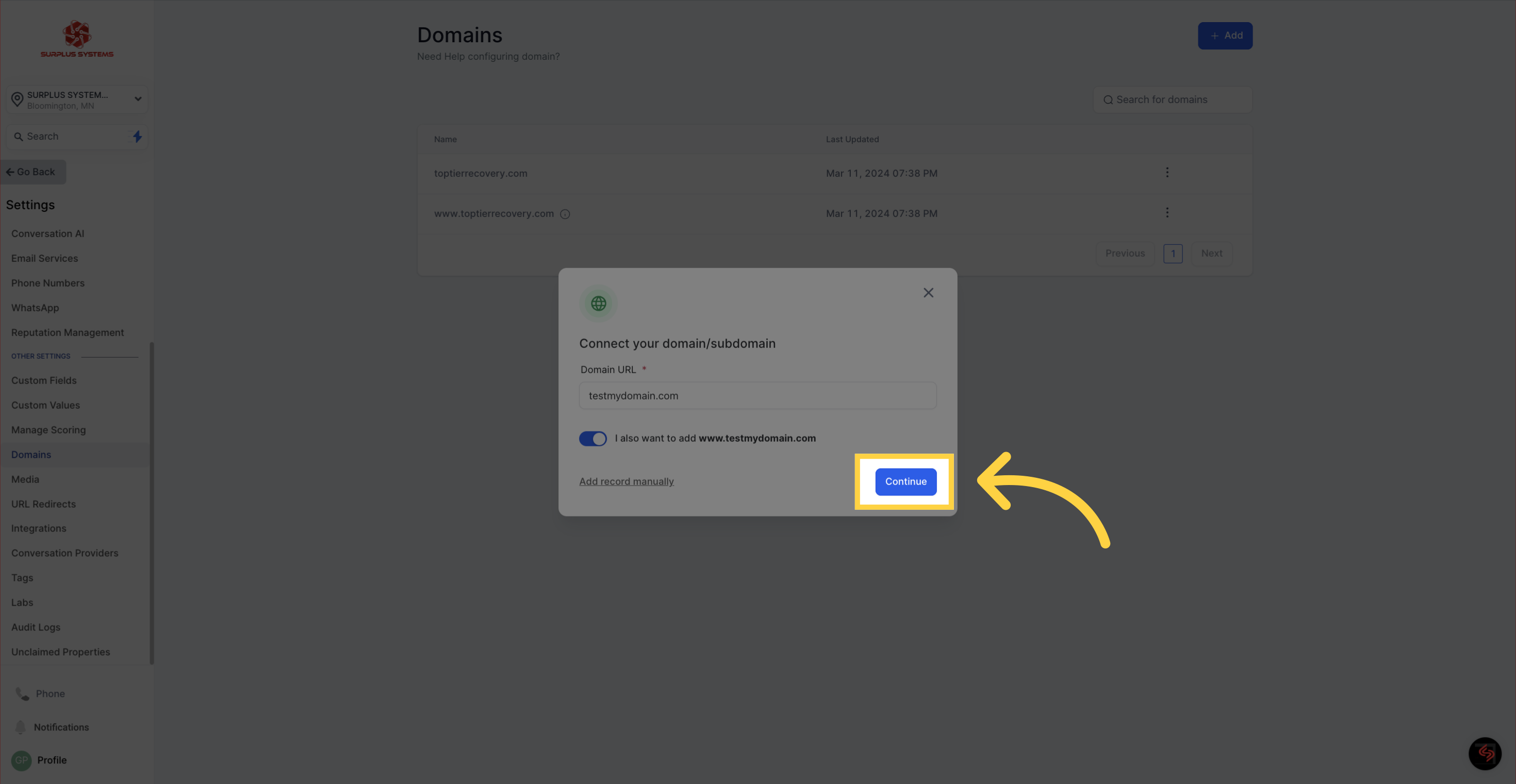Click the Phone icon in sidebar footer
1516x784 pixels.
point(22,694)
